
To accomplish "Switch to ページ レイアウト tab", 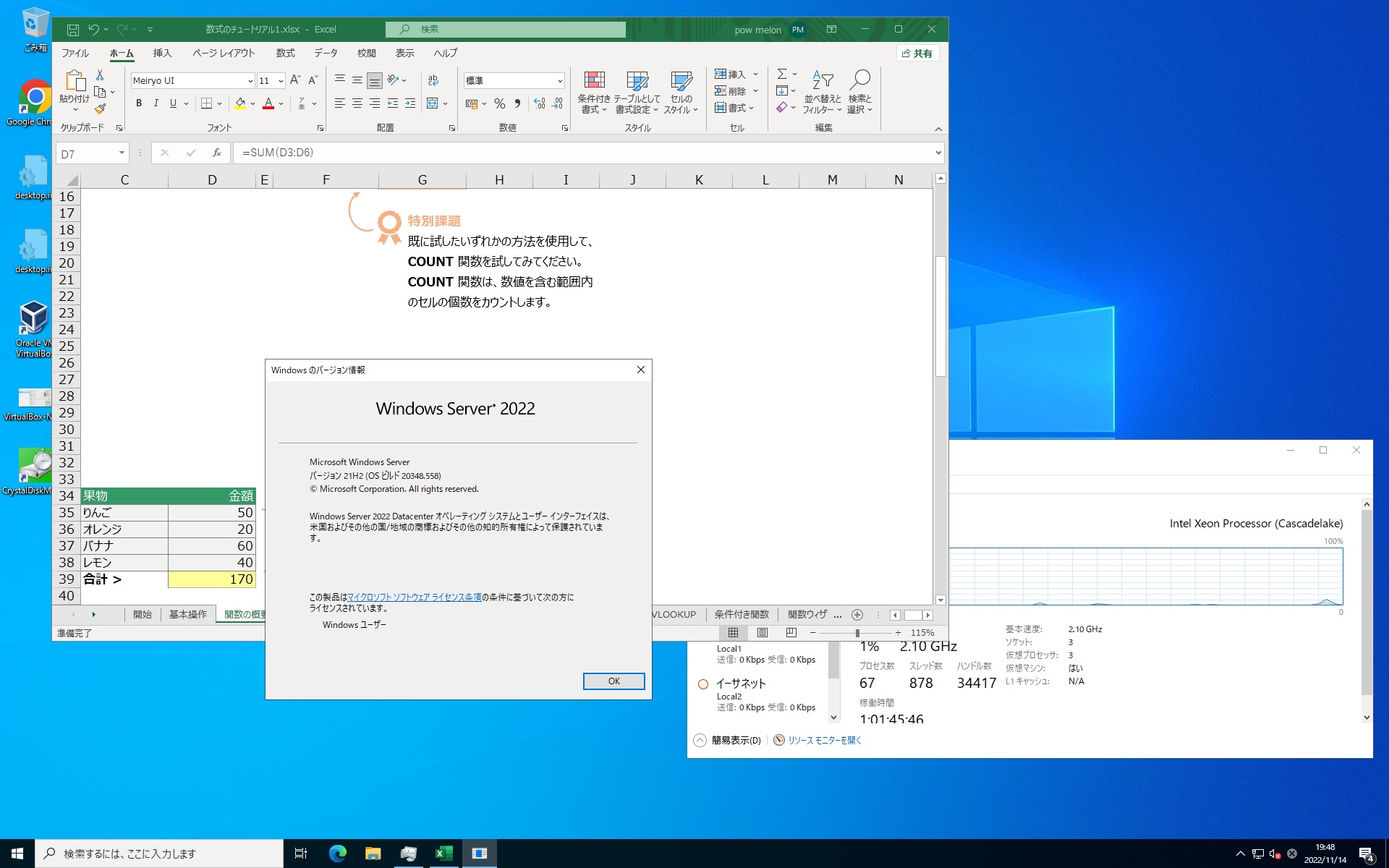I will point(224,53).
